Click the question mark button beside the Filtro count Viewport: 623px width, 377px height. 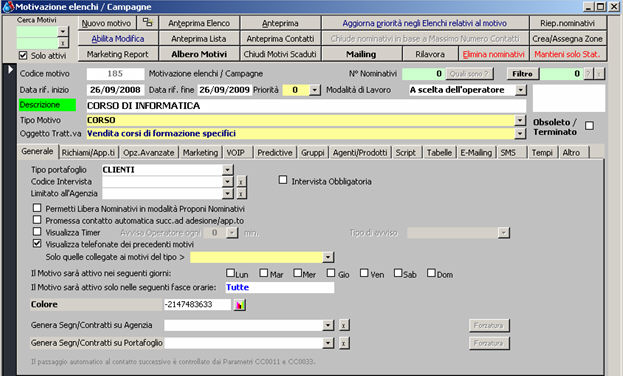(x=588, y=73)
